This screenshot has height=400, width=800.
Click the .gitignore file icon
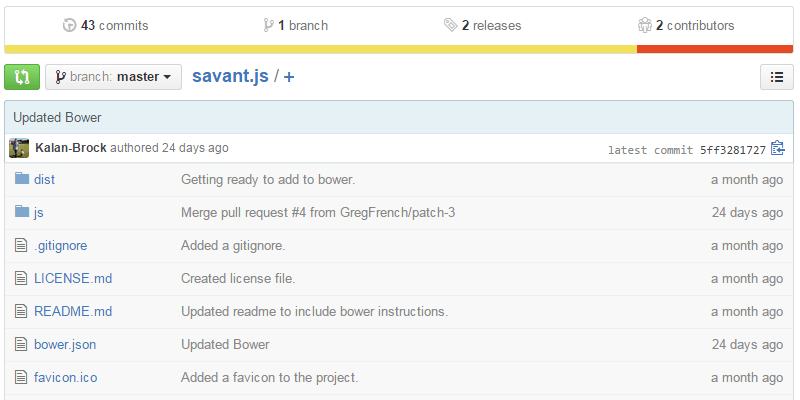pyautogui.click(x=21, y=245)
